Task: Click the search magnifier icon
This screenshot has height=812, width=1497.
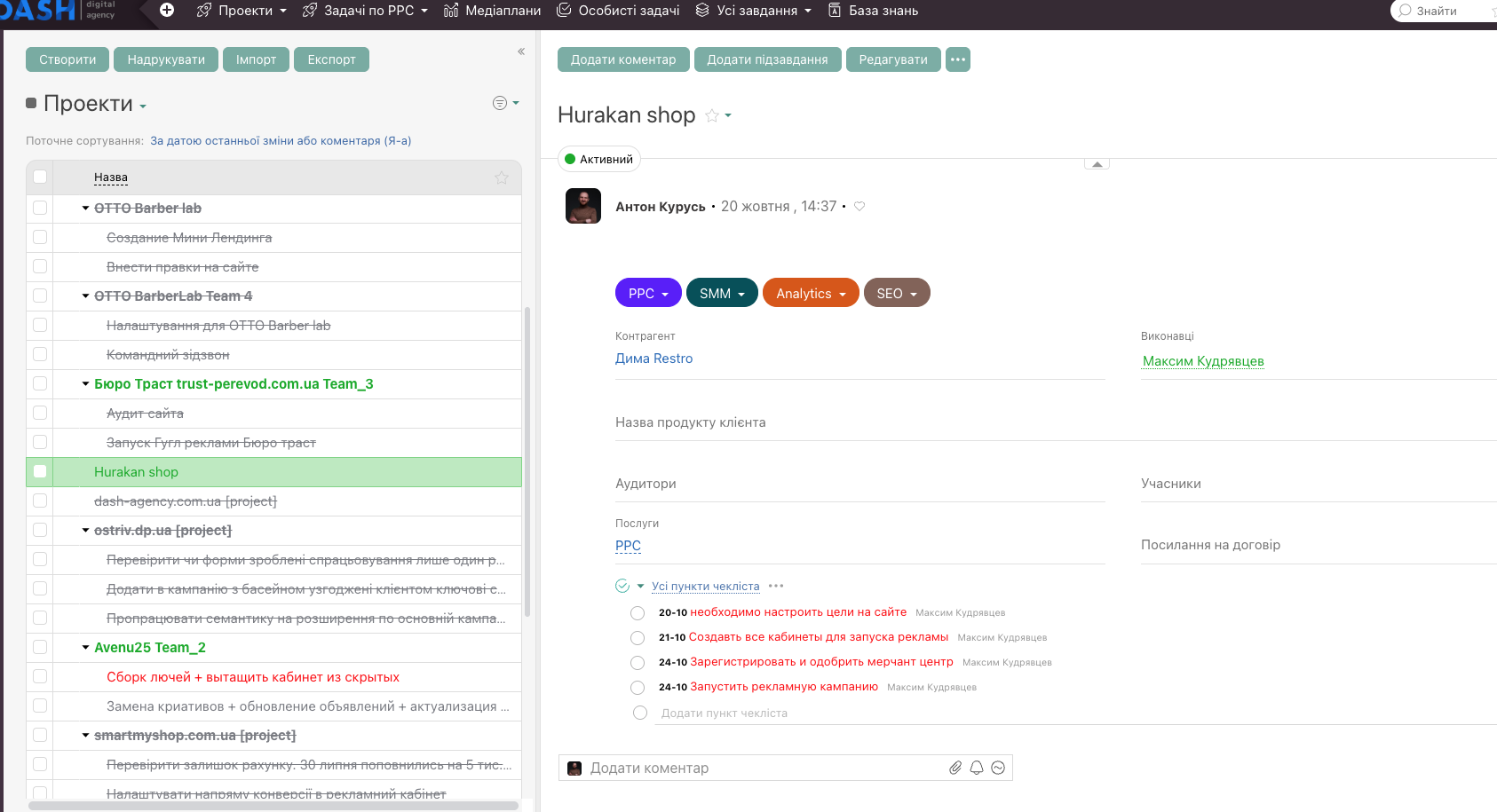Action: click(x=1405, y=11)
